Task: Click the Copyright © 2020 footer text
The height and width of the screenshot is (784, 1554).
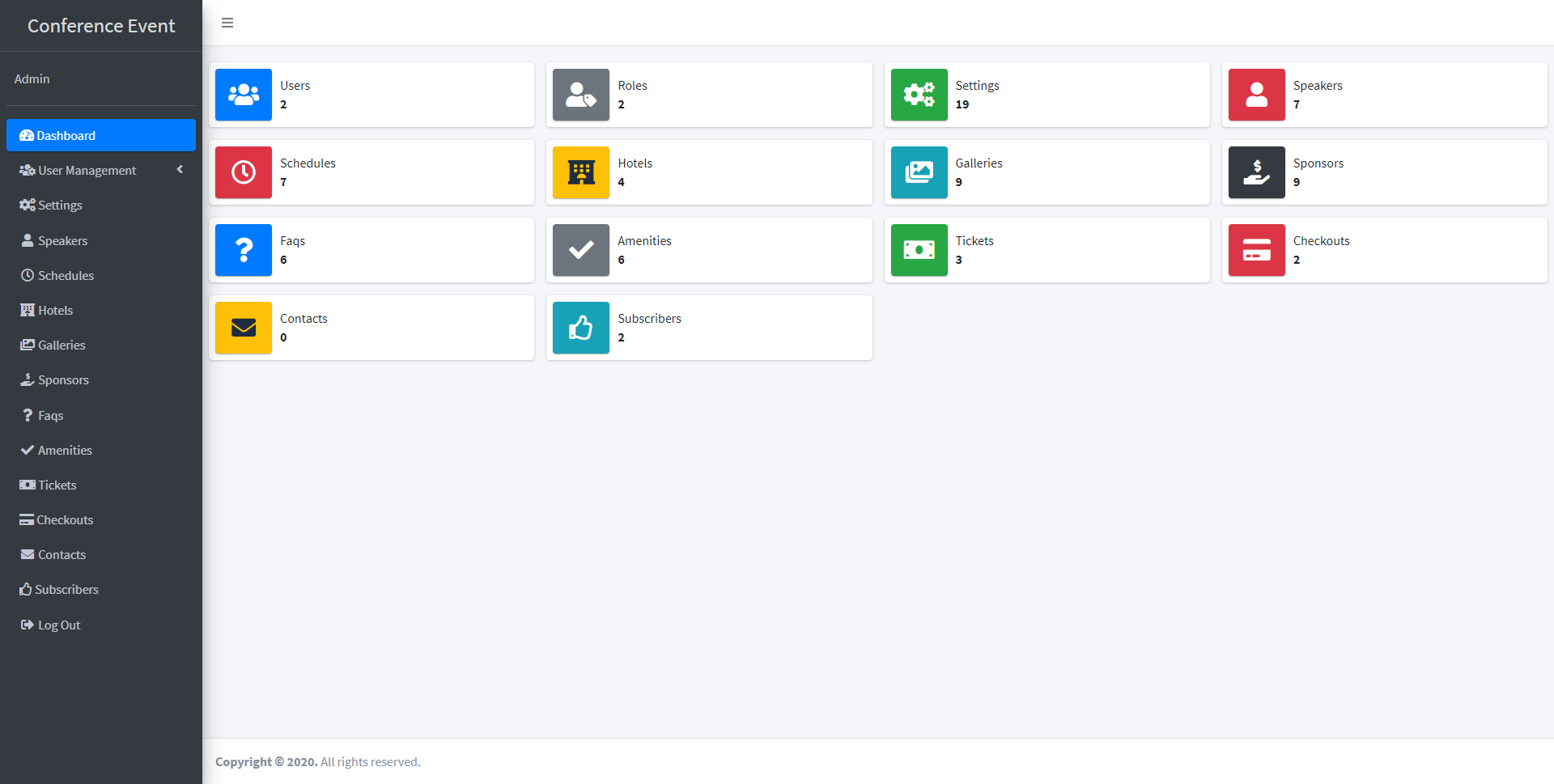Action: click(x=266, y=761)
